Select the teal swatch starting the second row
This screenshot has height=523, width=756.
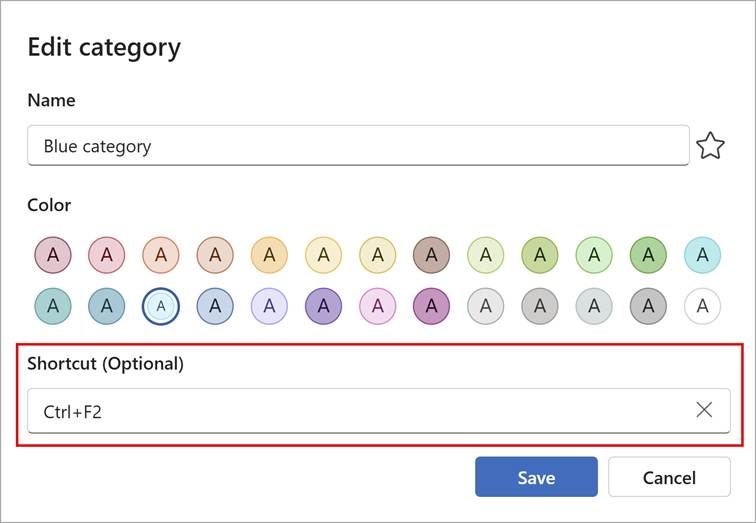(52, 307)
